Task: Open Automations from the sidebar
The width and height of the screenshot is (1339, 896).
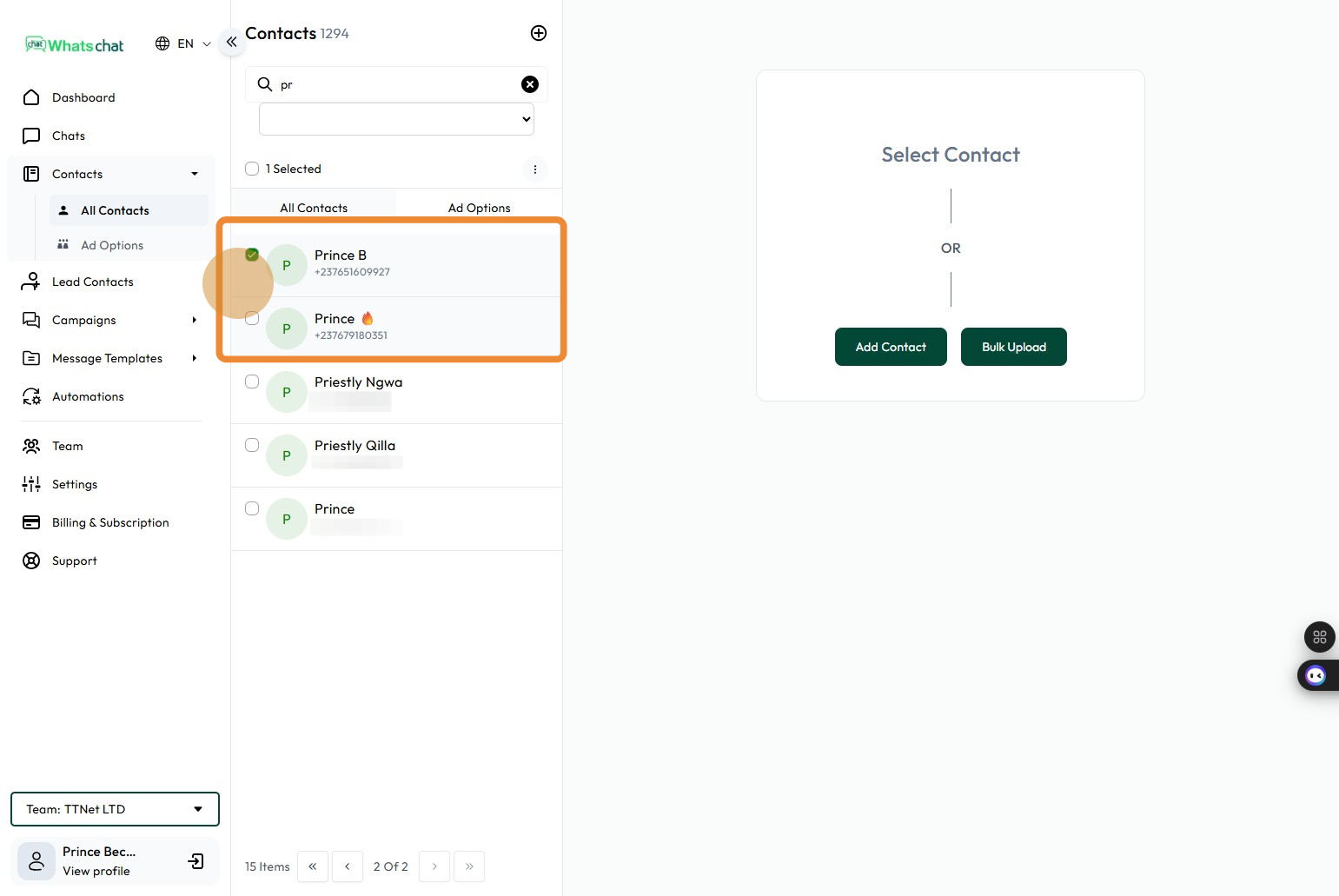Action: coord(88,397)
